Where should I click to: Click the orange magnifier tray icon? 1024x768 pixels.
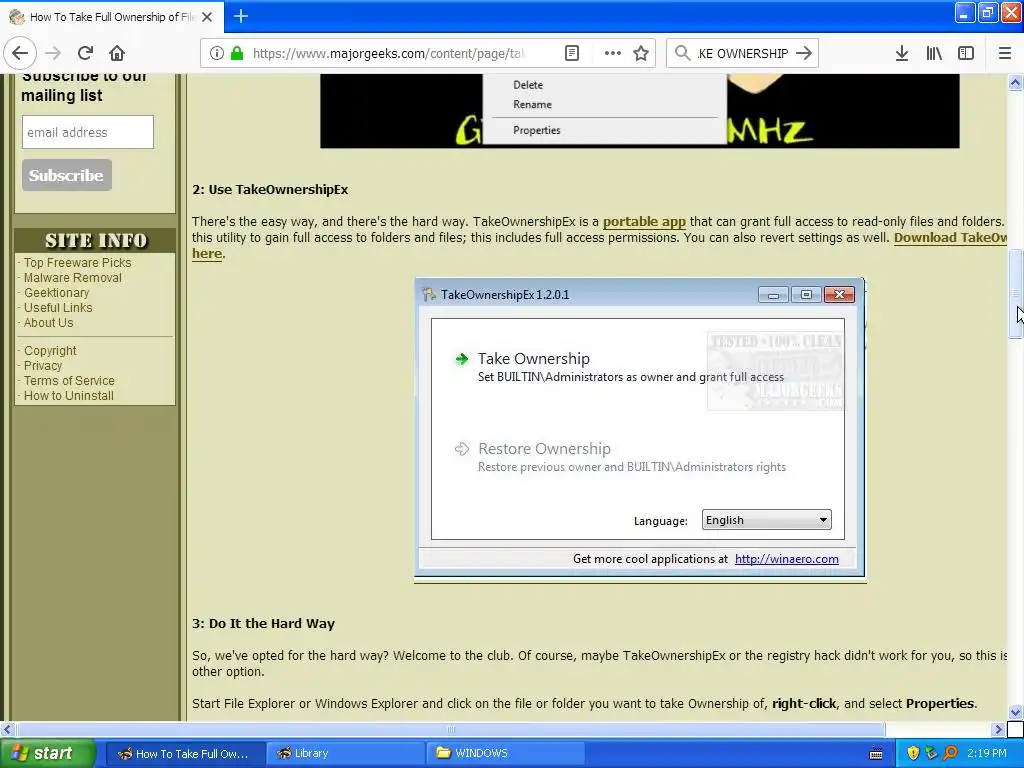950,753
